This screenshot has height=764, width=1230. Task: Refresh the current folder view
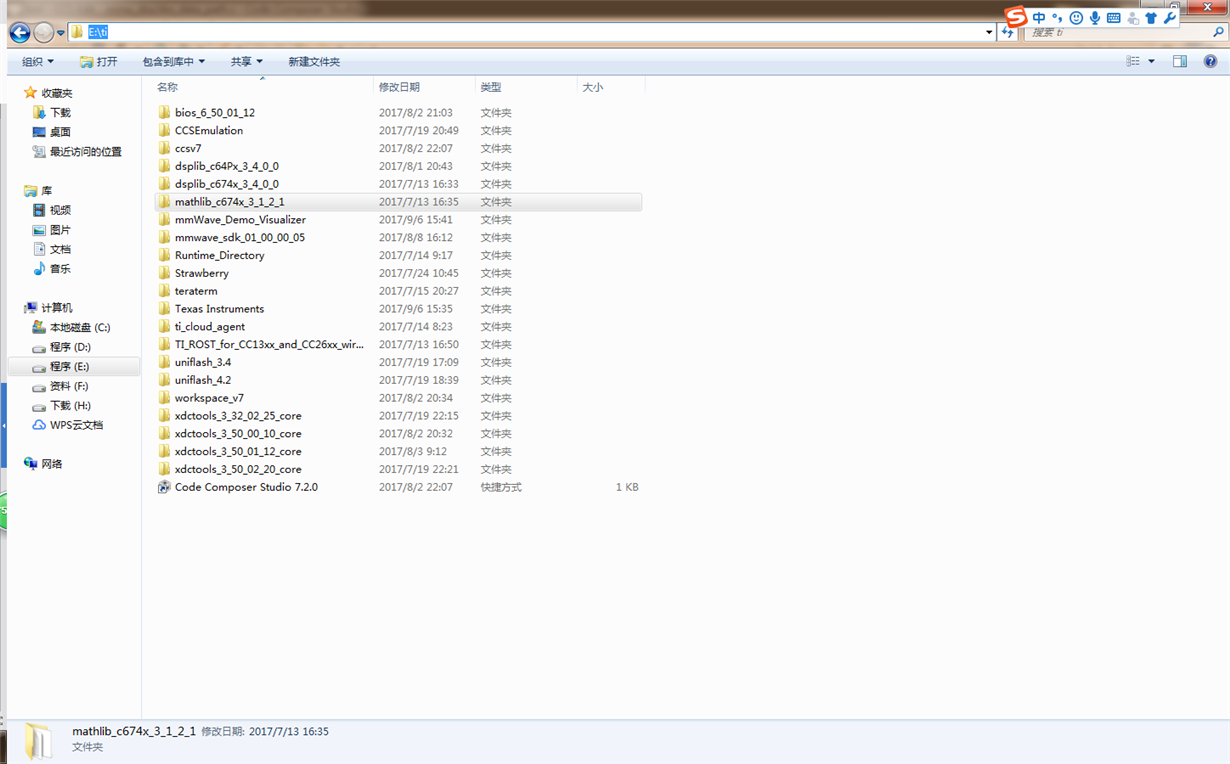pos(1008,32)
